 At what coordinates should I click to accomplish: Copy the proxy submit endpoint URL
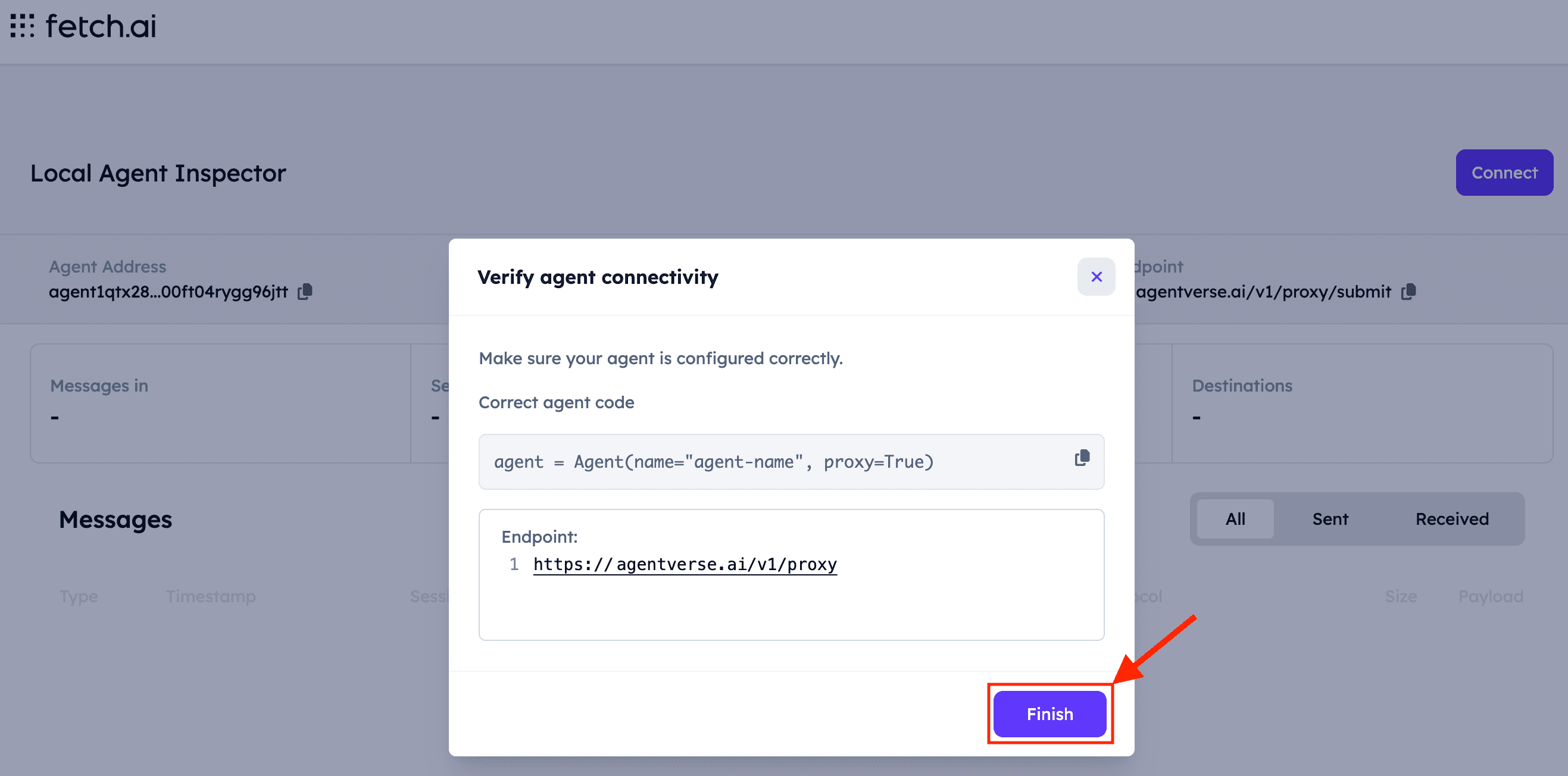[x=1408, y=292]
